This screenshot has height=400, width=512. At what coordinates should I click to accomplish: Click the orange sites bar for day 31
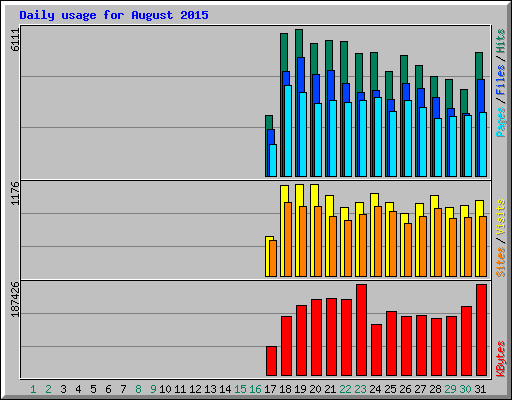483,246
